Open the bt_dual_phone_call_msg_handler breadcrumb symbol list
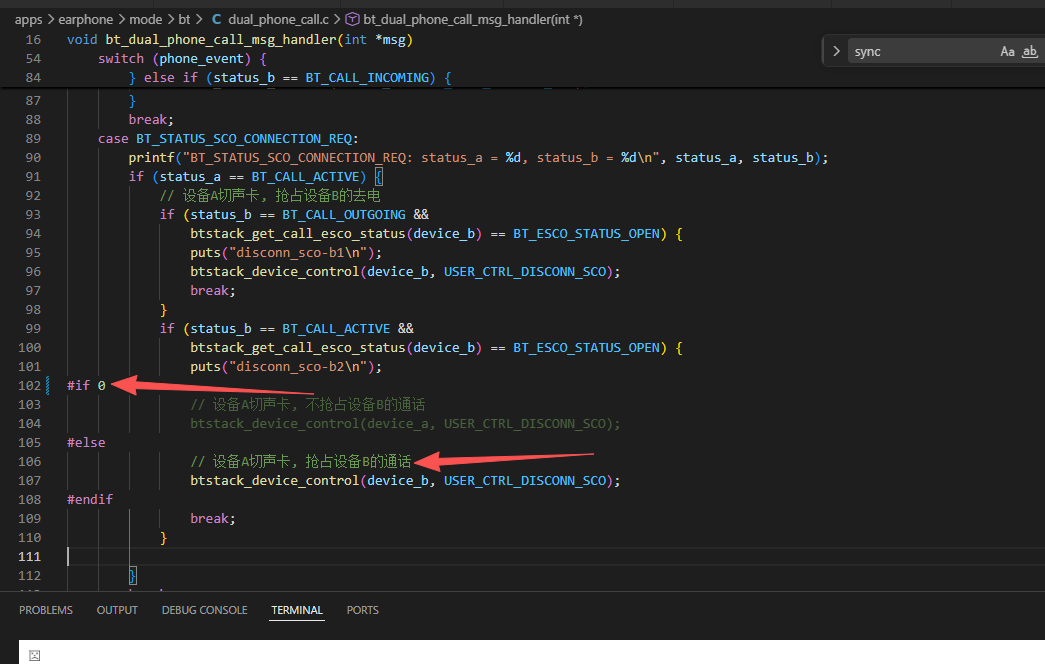 pyautogui.click(x=473, y=19)
